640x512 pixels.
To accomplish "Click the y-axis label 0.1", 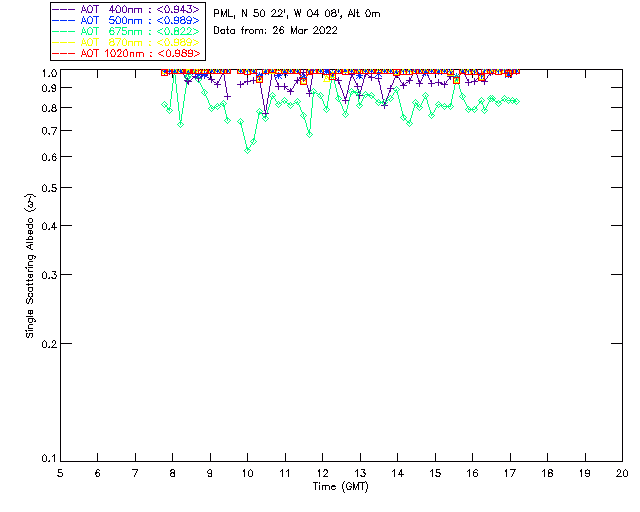I will coord(49,459).
